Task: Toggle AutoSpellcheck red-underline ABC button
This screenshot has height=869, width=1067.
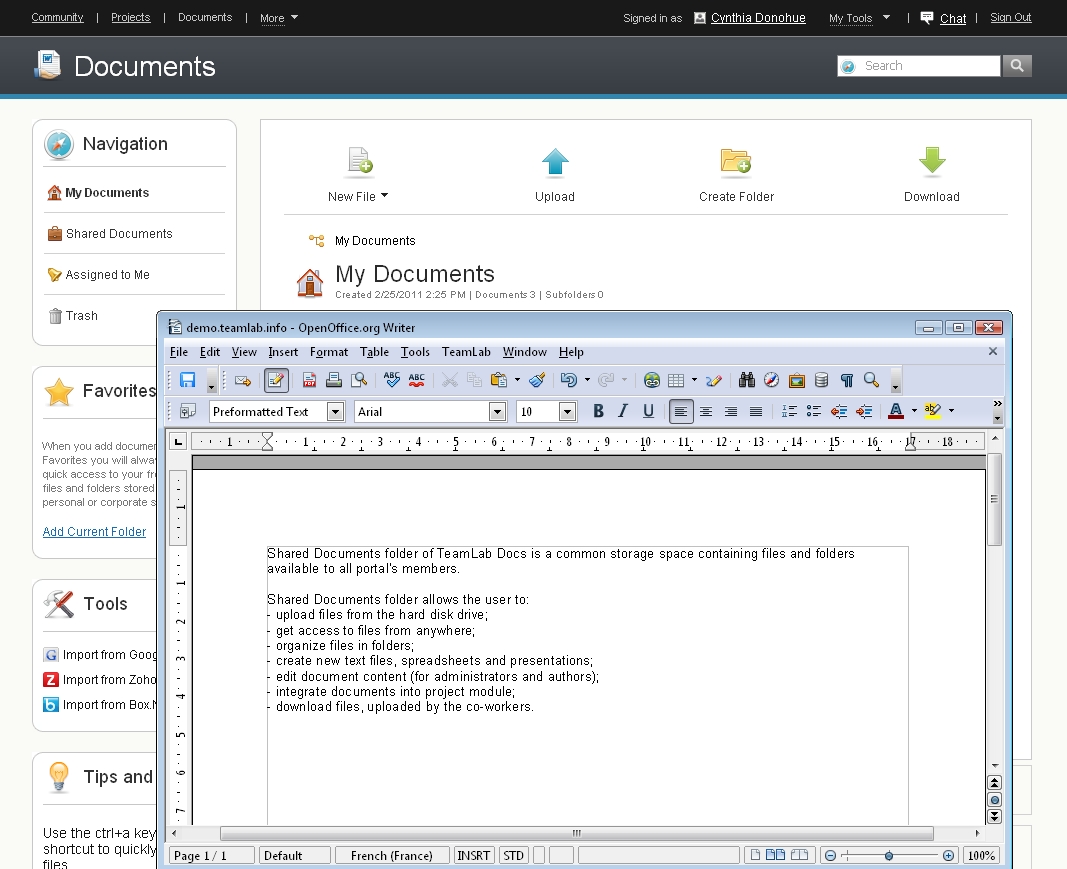Action: pyautogui.click(x=416, y=380)
